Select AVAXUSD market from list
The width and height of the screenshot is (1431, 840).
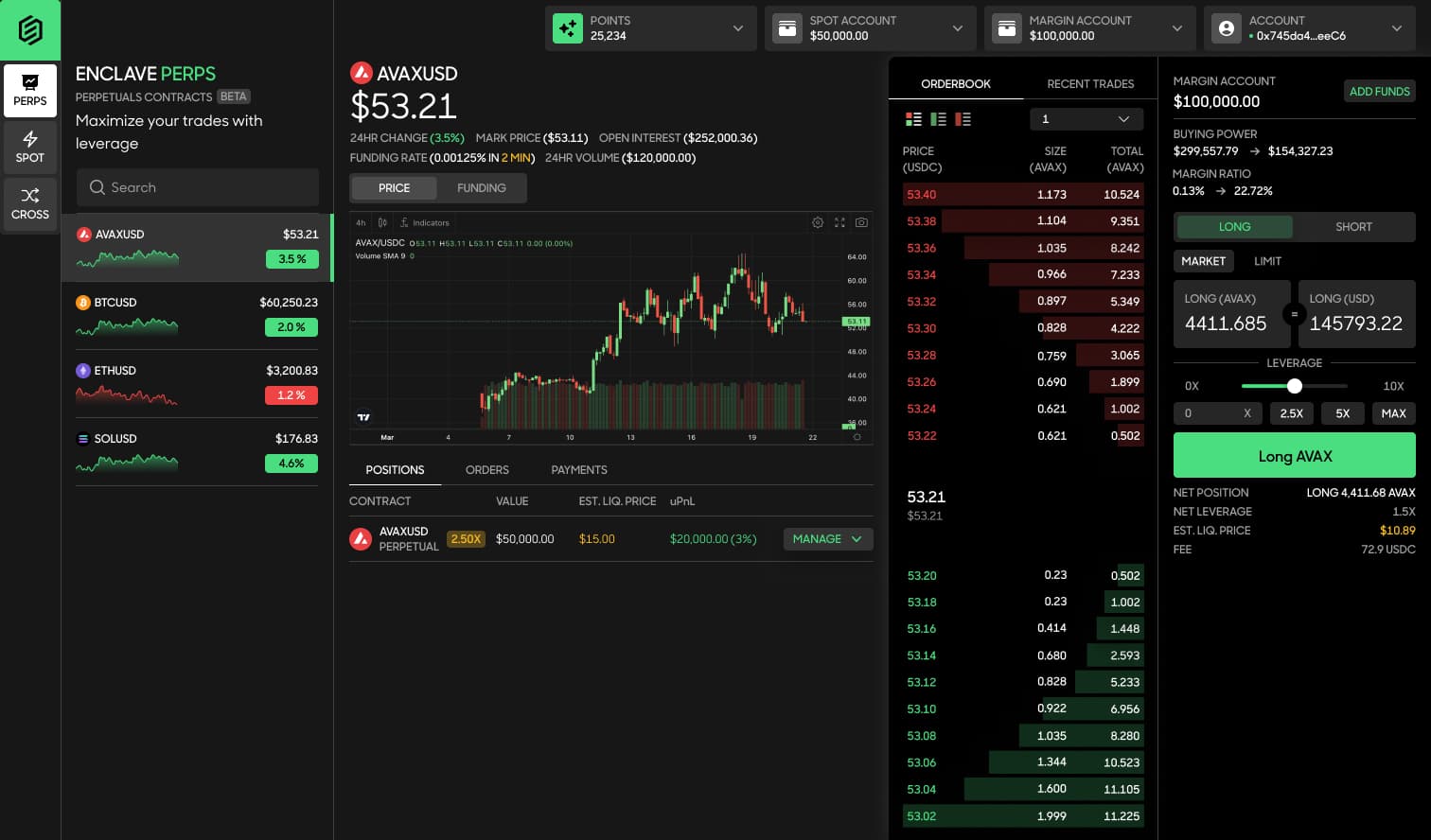197,248
